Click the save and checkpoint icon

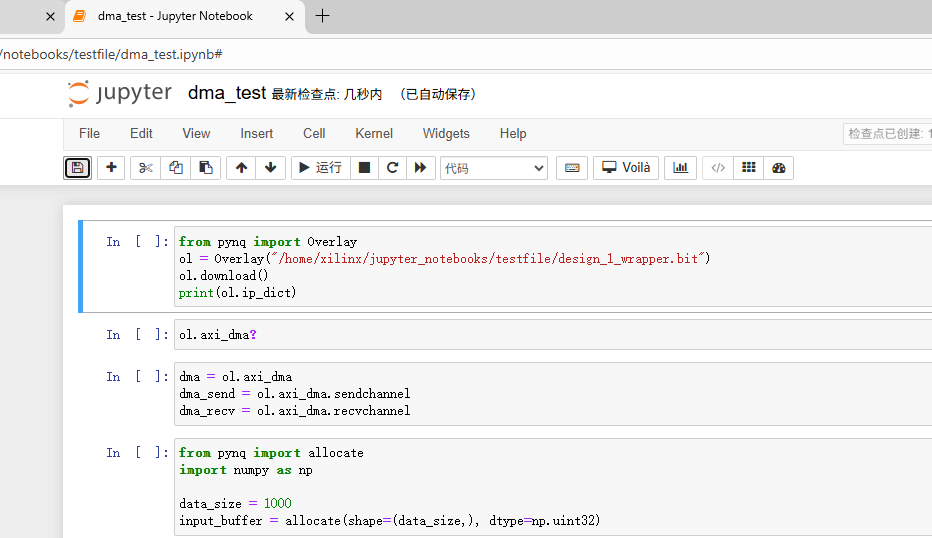[78, 168]
